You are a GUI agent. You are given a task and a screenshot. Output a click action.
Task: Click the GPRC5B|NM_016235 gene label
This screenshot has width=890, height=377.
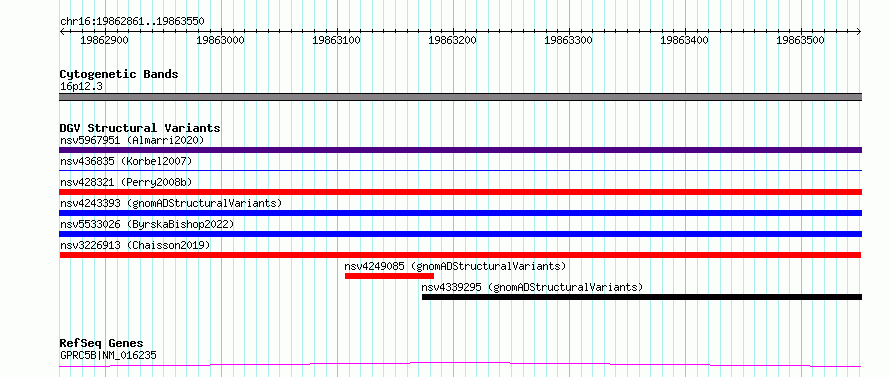(108, 356)
